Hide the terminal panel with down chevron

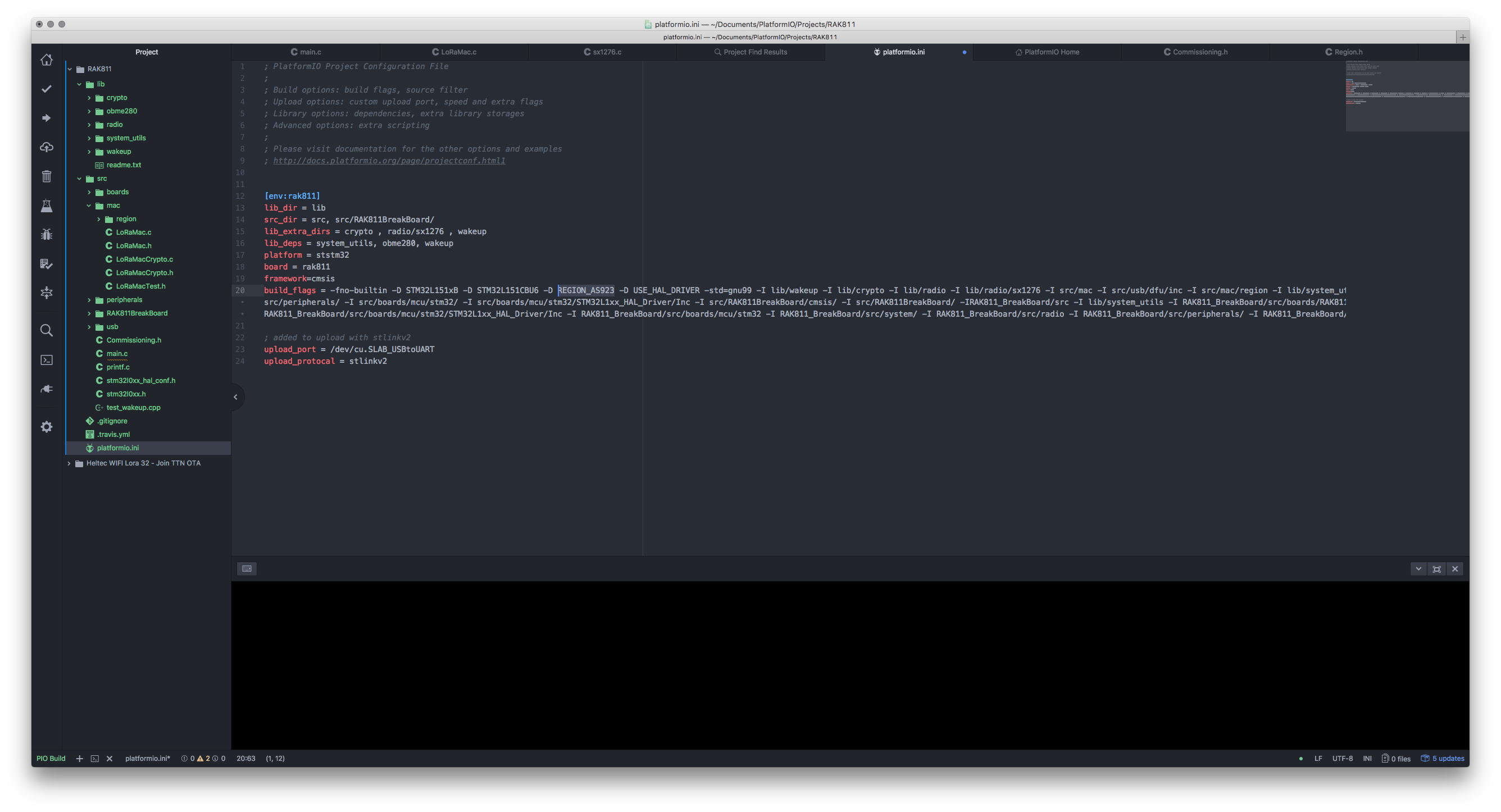1418,568
